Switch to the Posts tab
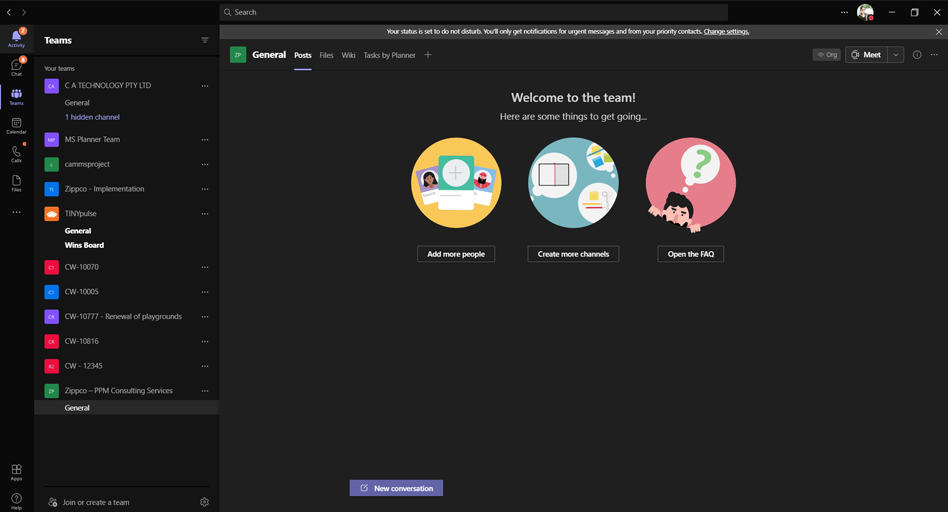948x512 pixels. (x=303, y=55)
